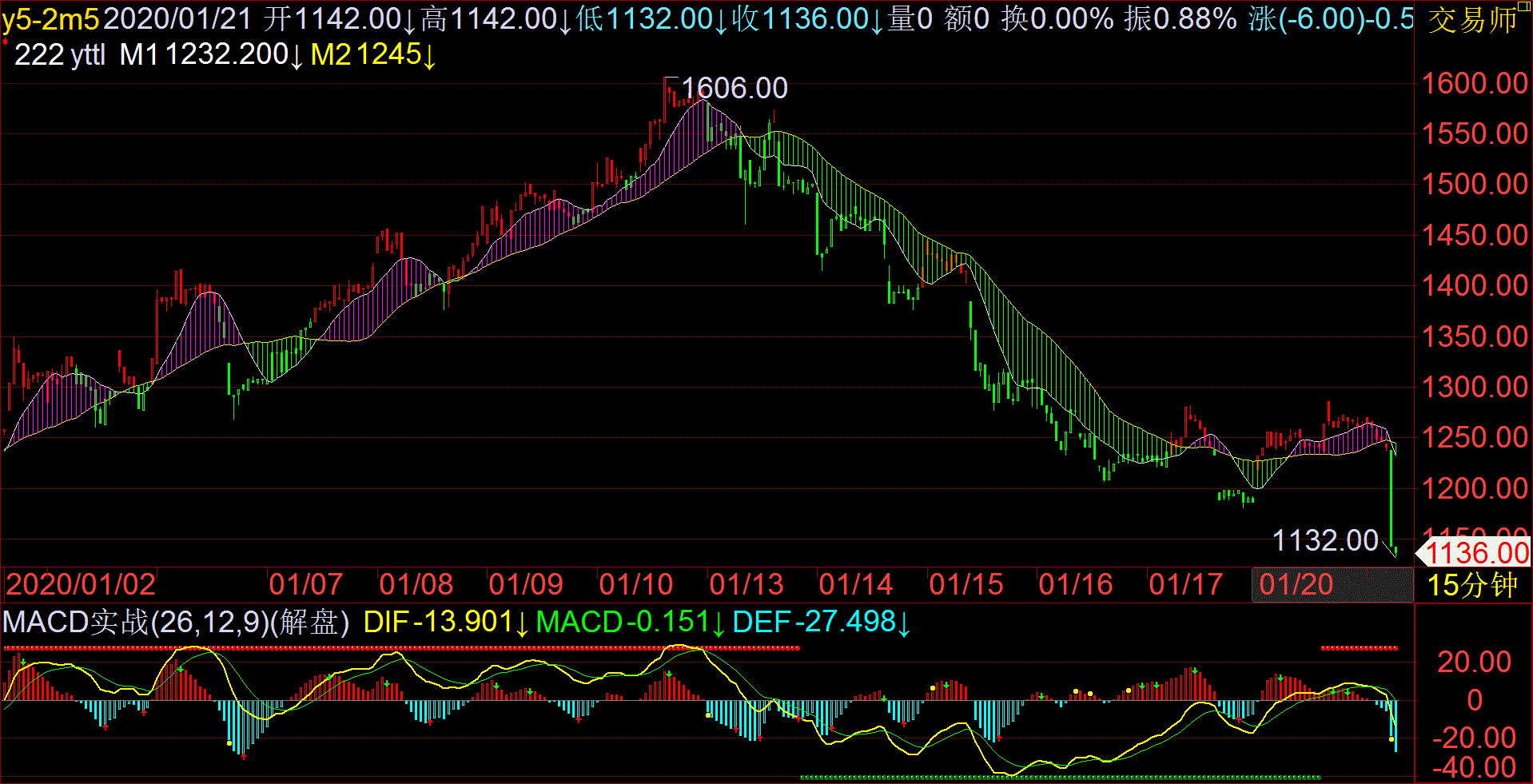The image size is (1533, 784).
Task: Click the 振0.88% amplitude value
Action: coord(1181,18)
